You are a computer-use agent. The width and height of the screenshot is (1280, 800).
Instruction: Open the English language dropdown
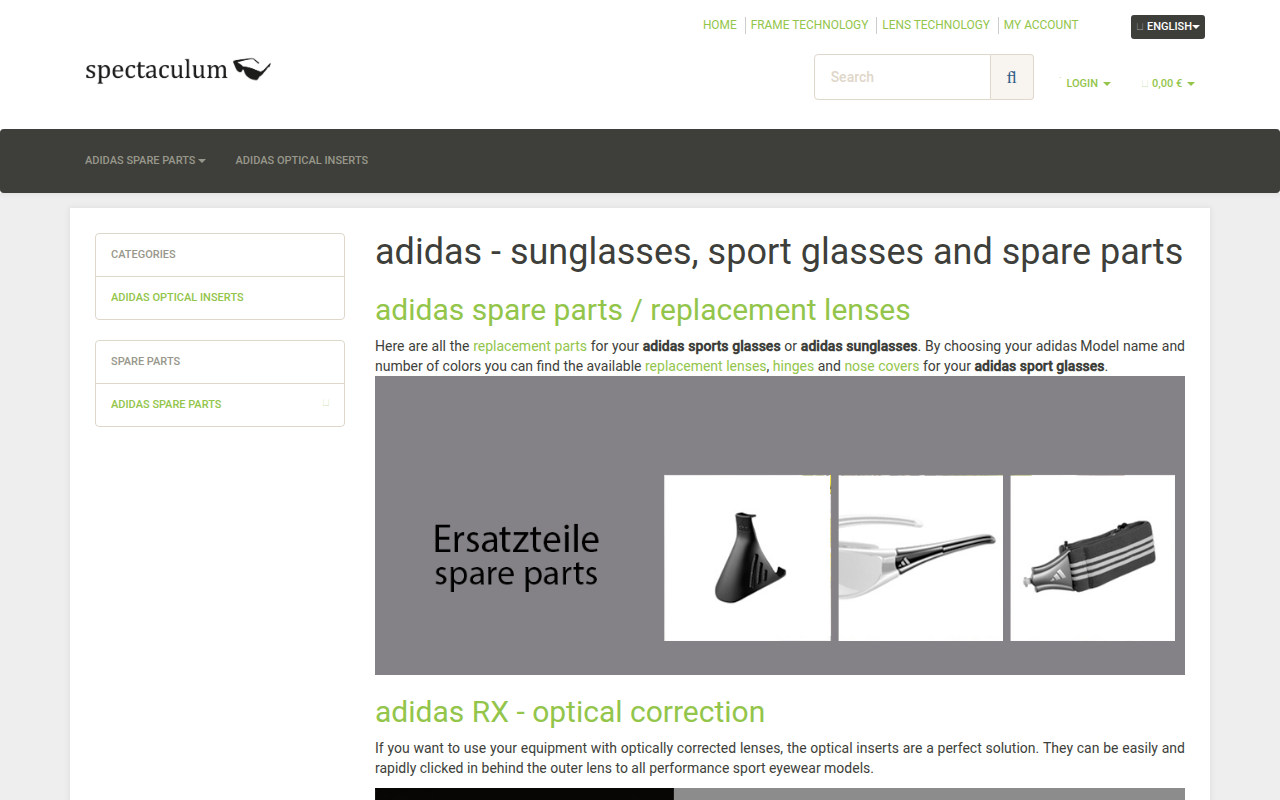1167,27
